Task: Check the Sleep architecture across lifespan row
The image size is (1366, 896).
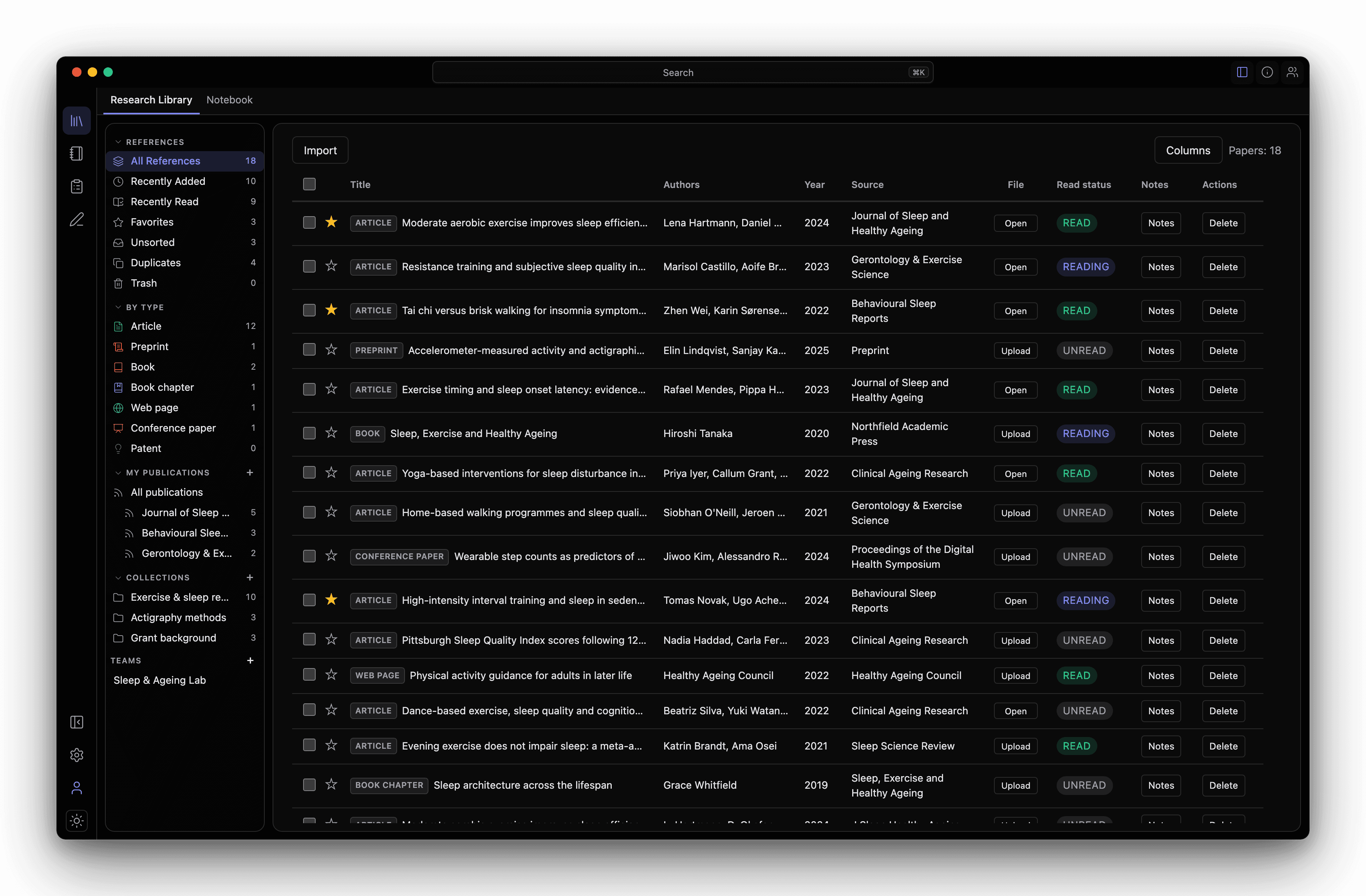Action: tap(309, 785)
